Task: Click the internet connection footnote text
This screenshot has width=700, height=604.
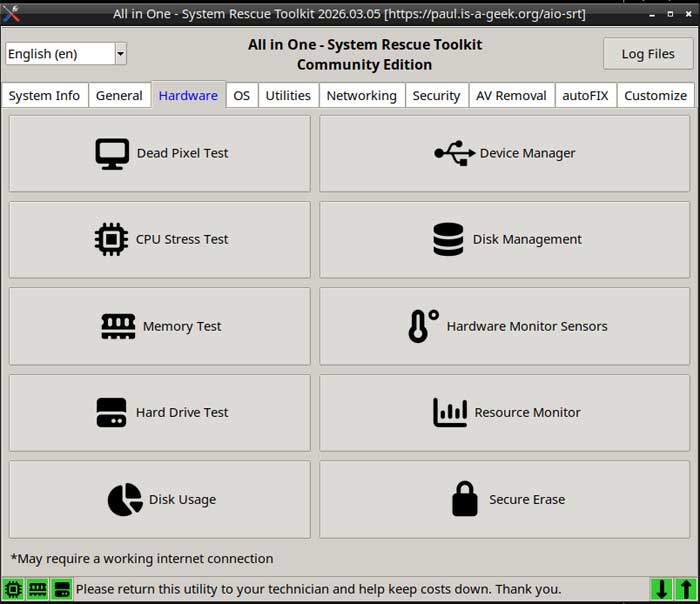Action: [142, 559]
